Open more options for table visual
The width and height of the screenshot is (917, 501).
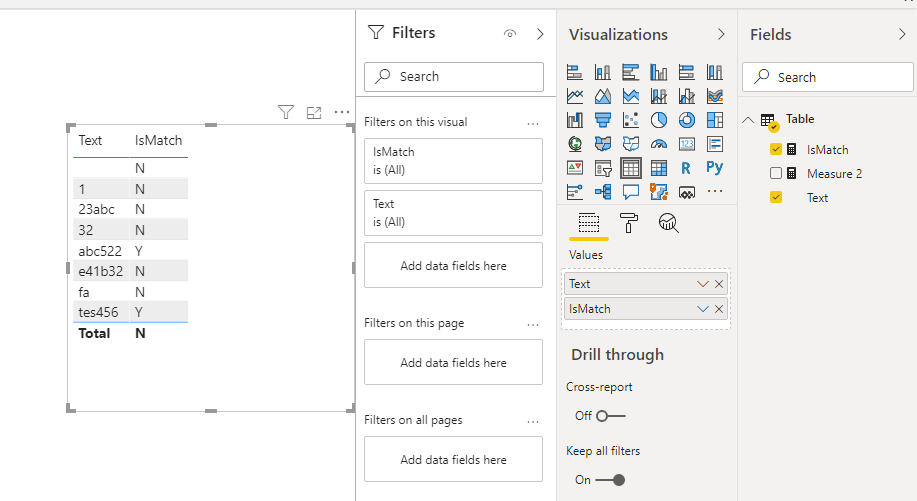coord(342,112)
